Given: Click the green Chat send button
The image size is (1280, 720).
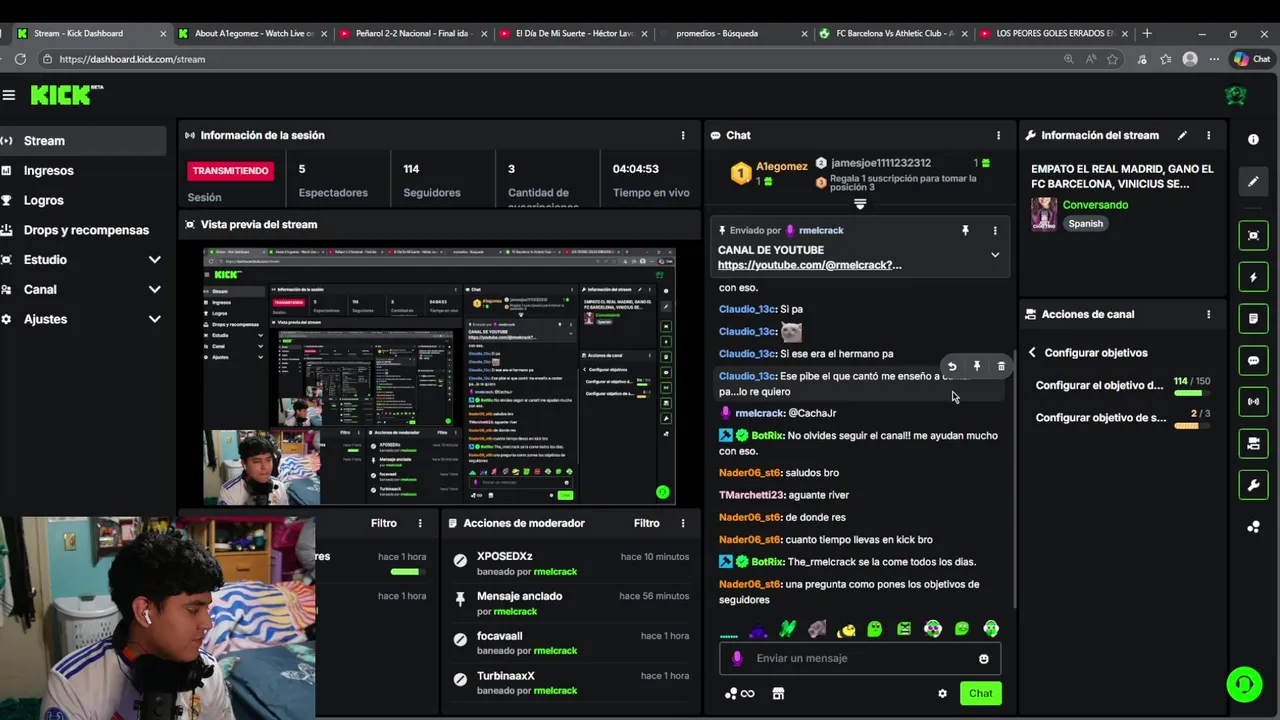Looking at the screenshot, I should [980, 694].
